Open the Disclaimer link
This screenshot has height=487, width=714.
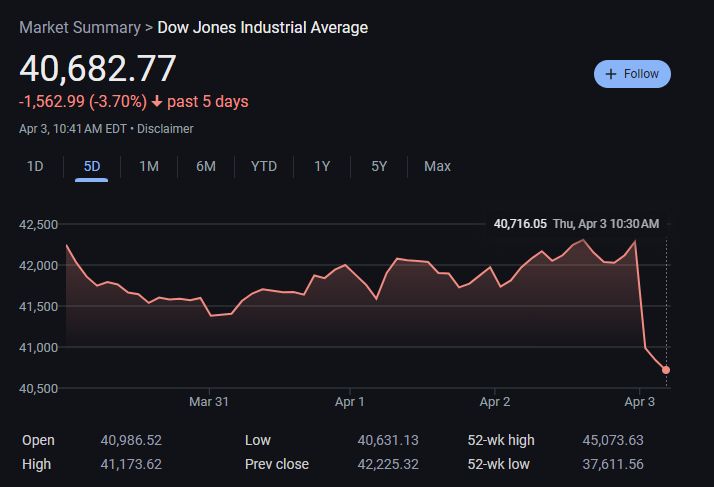tap(165, 129)
